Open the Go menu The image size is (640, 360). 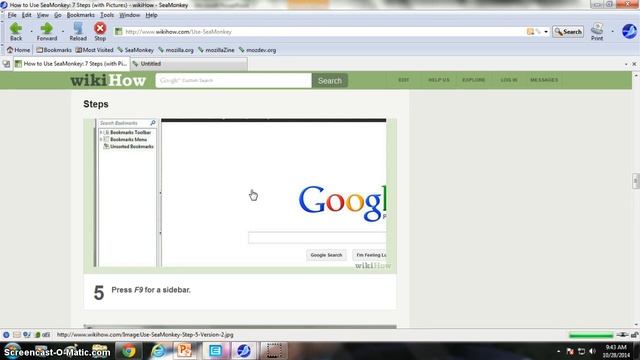click(x=58, y=15)
